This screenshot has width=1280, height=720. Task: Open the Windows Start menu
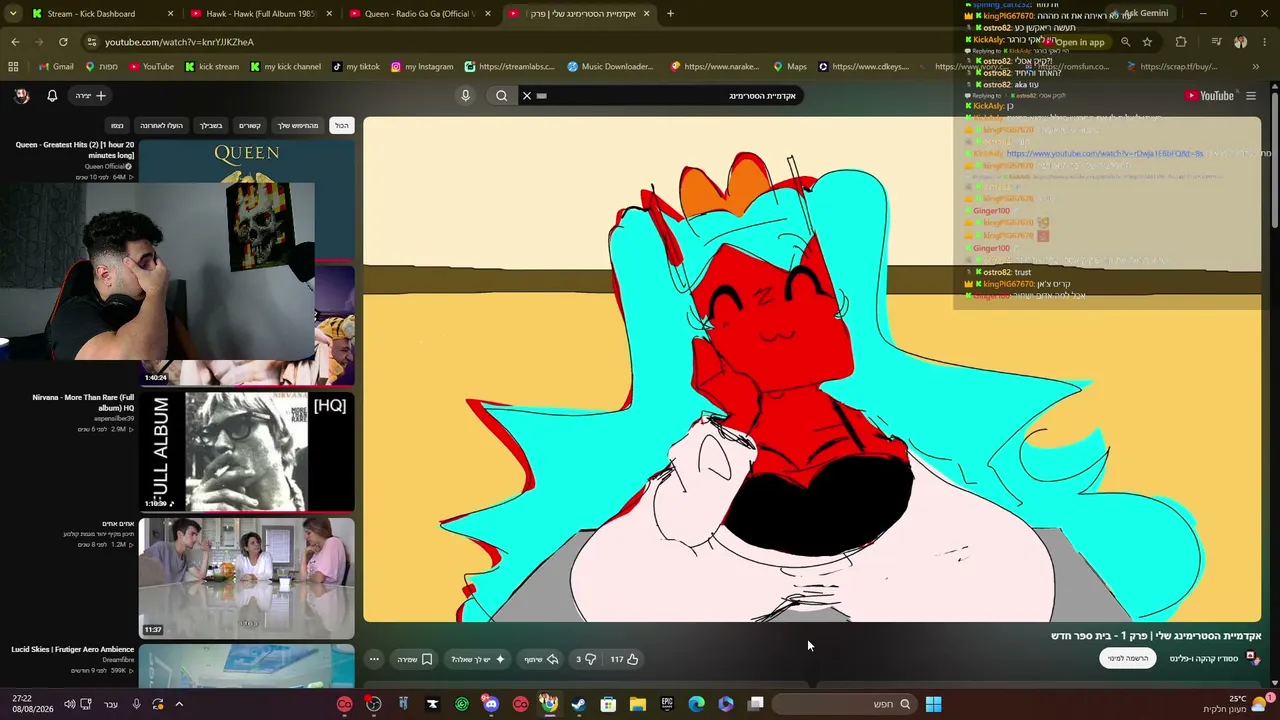[x=933, y=704]
